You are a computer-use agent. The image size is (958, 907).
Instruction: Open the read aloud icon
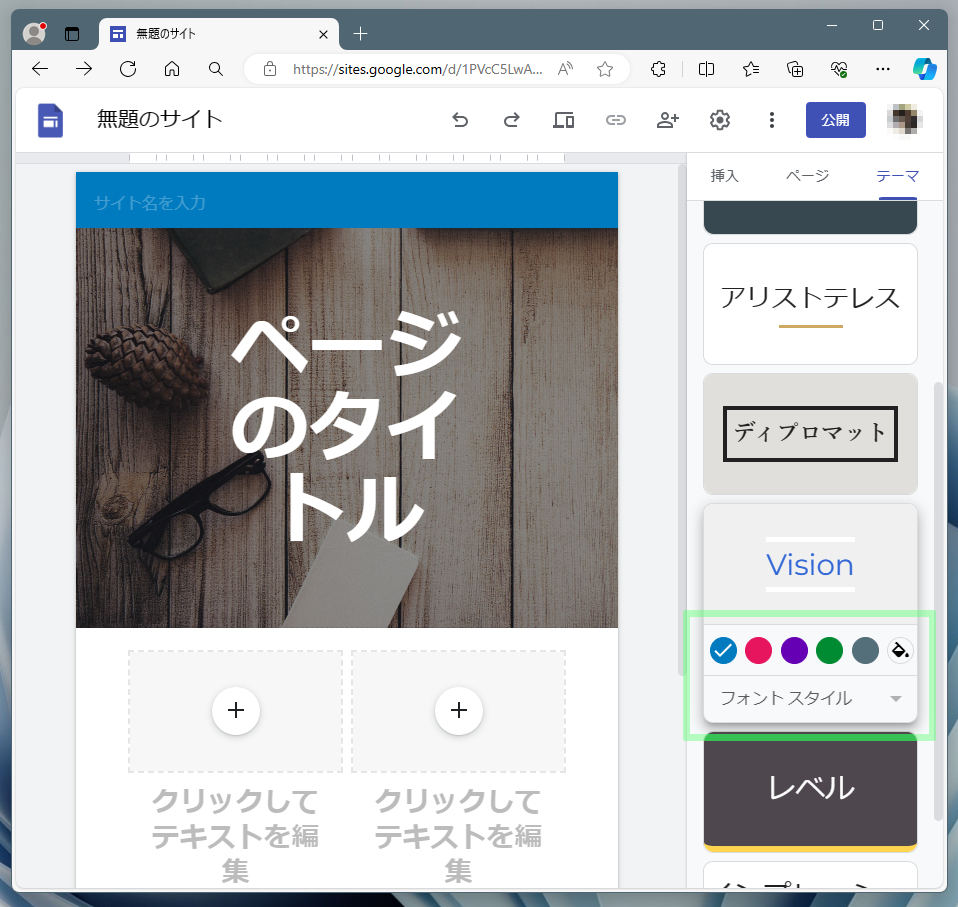(565, 69)
